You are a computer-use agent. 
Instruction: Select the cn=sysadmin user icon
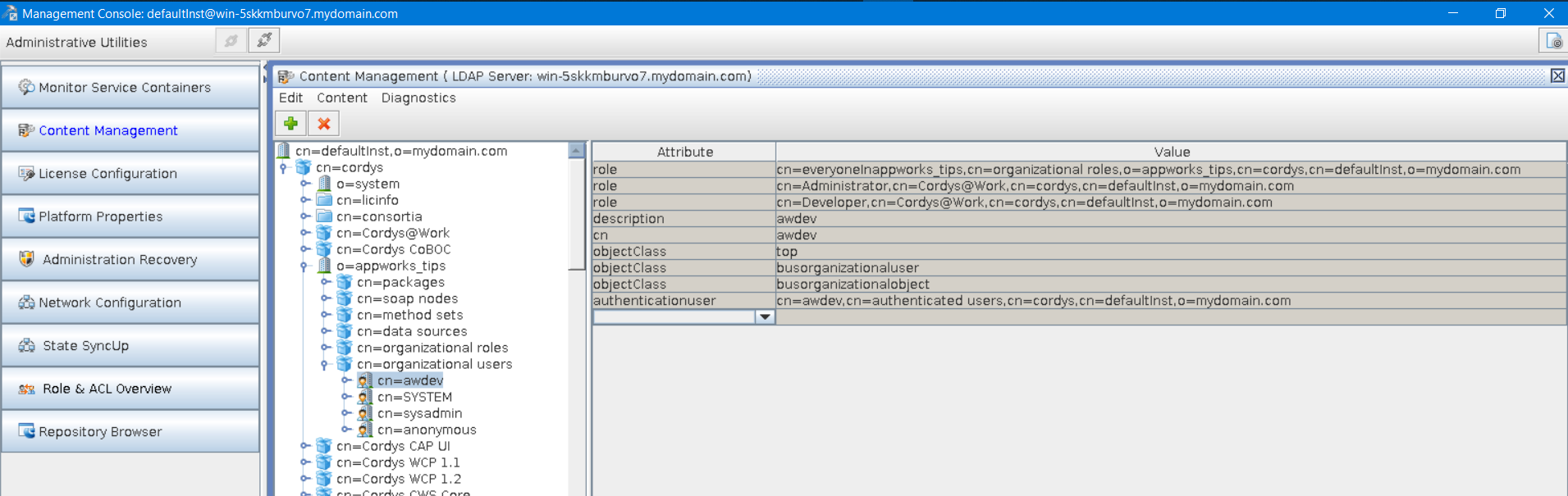coord(365,413)
